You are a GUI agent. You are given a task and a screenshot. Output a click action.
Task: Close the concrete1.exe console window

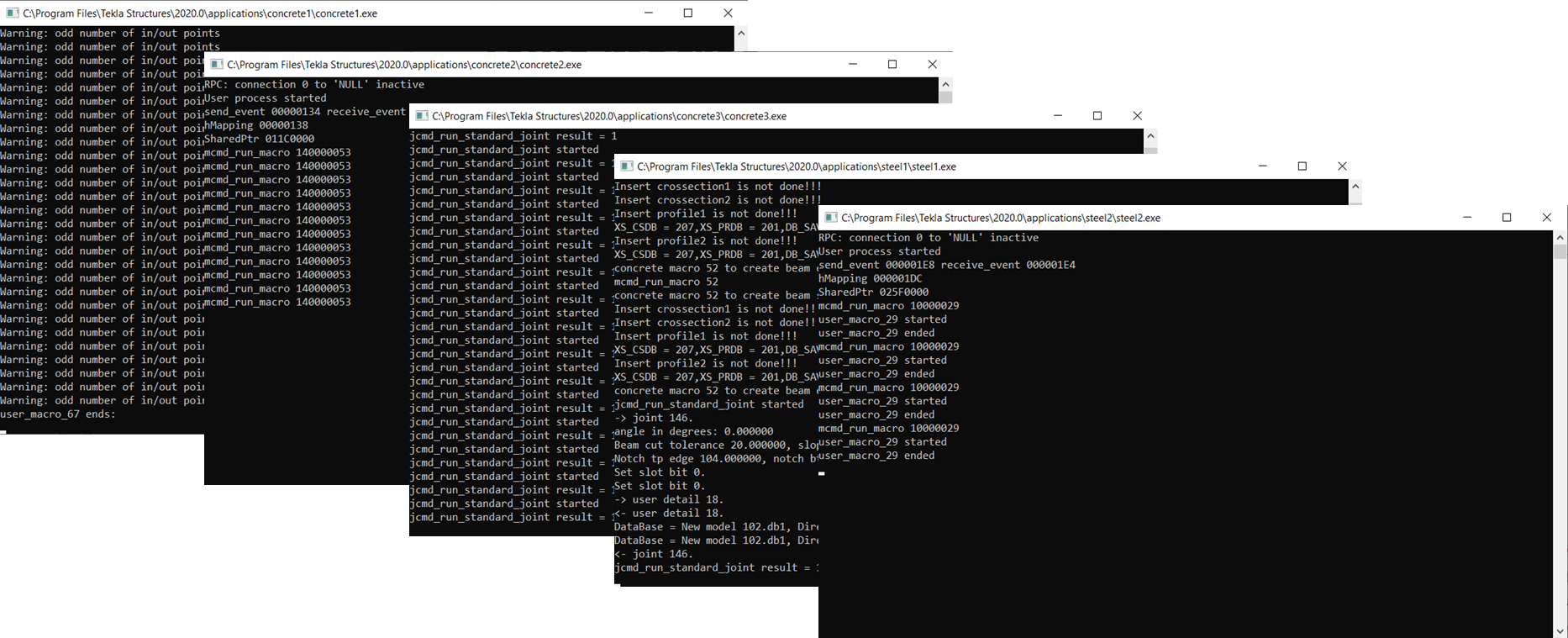coord(728,13)
